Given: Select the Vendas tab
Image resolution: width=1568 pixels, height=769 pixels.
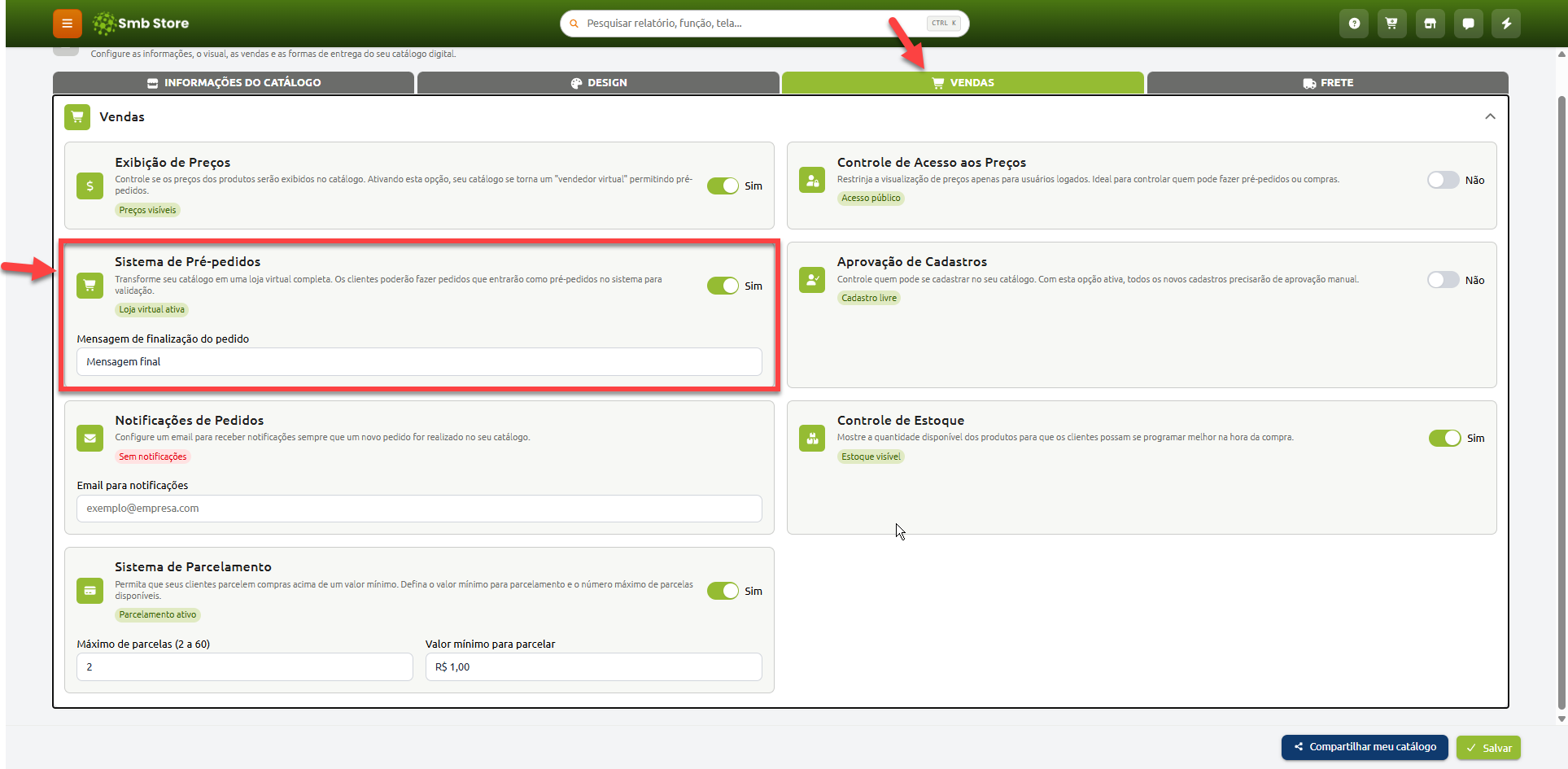Looking at the screenshot, I should click(x=963, y=83).
